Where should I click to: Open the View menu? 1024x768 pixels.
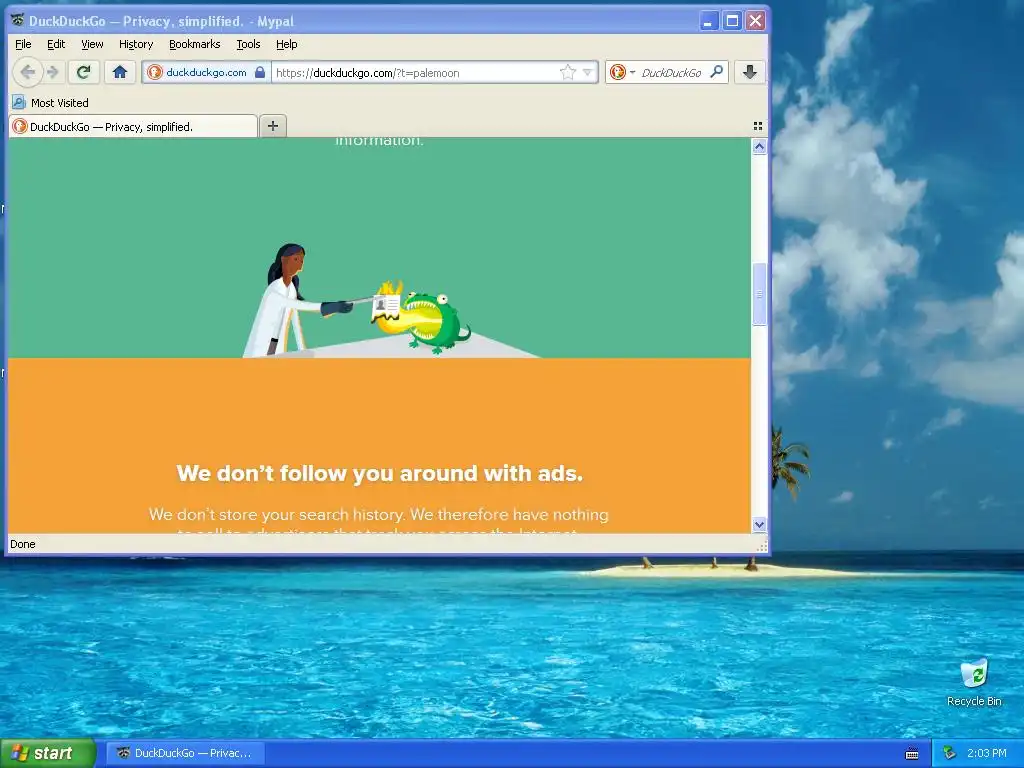[92, 44]
